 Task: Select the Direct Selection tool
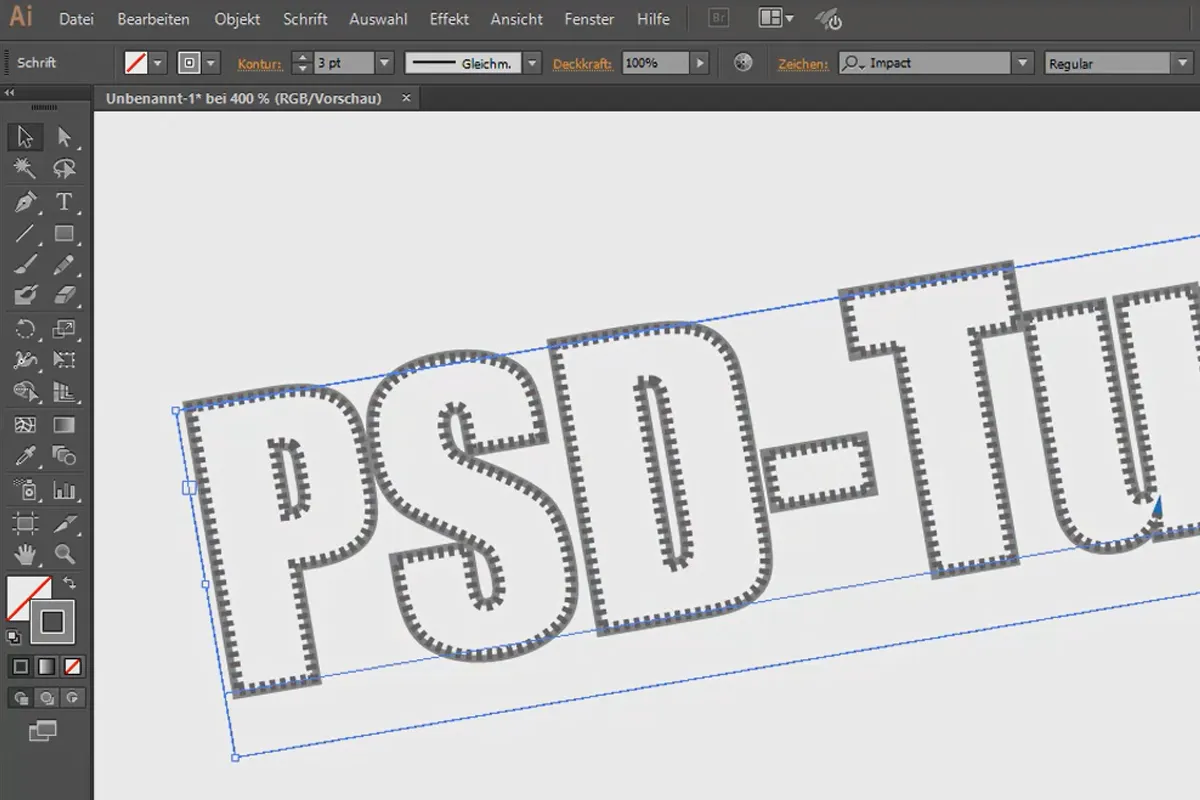coord(64,137)
